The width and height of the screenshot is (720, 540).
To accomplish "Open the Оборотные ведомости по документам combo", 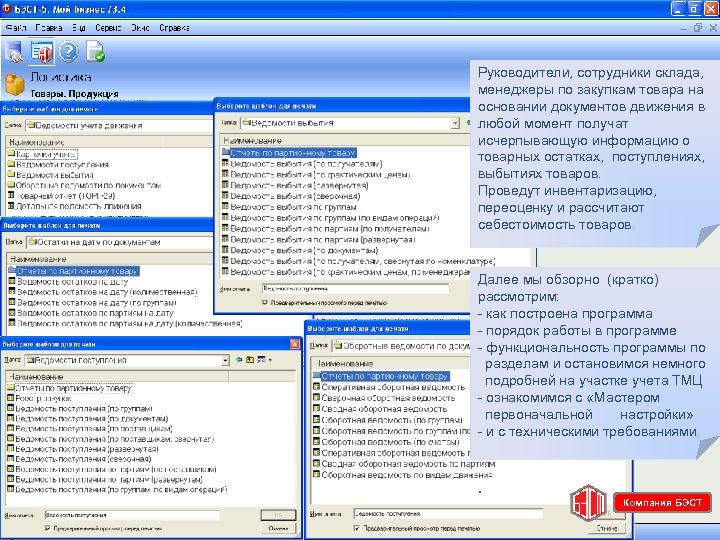I will pos(401,346).
